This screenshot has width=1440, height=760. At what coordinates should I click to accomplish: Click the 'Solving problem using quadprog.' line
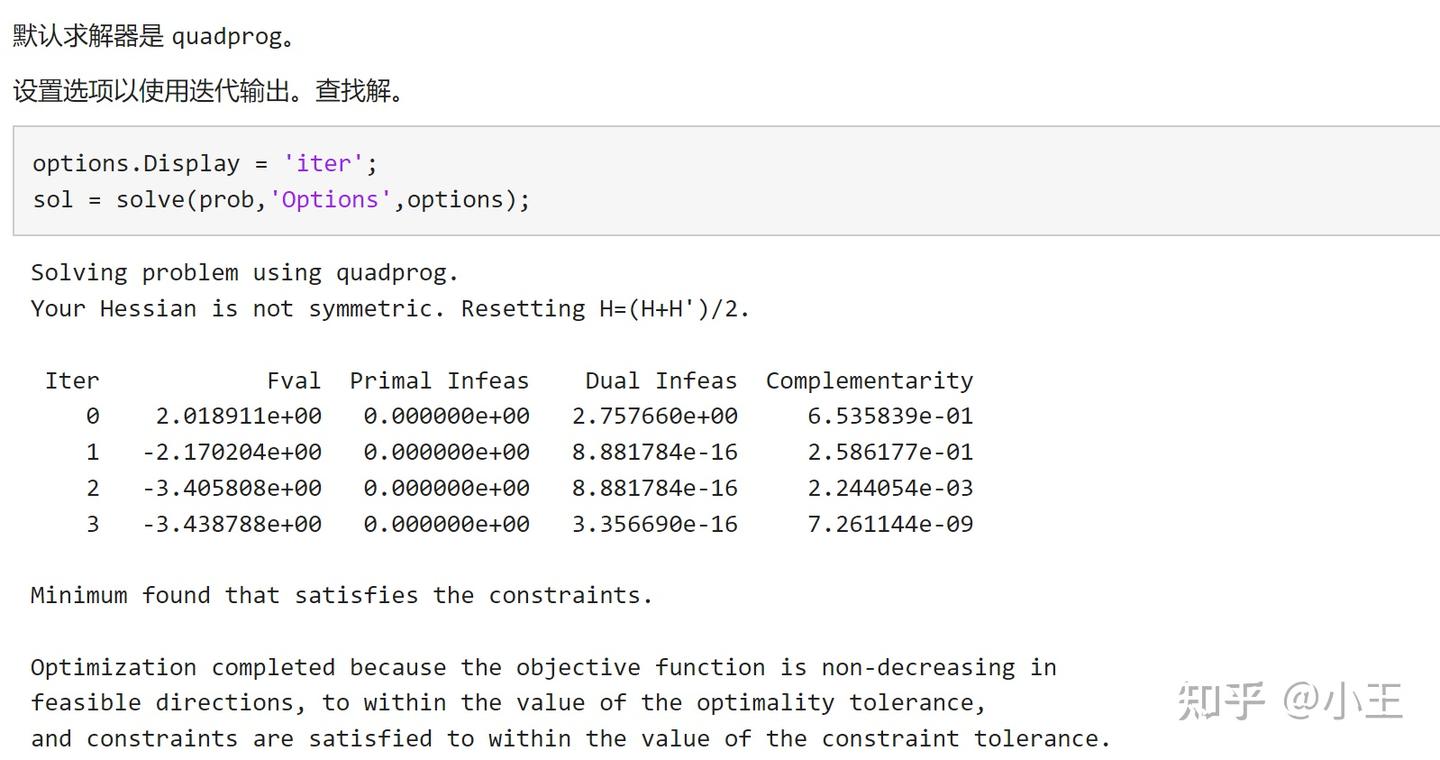click(x=244, y=272)
